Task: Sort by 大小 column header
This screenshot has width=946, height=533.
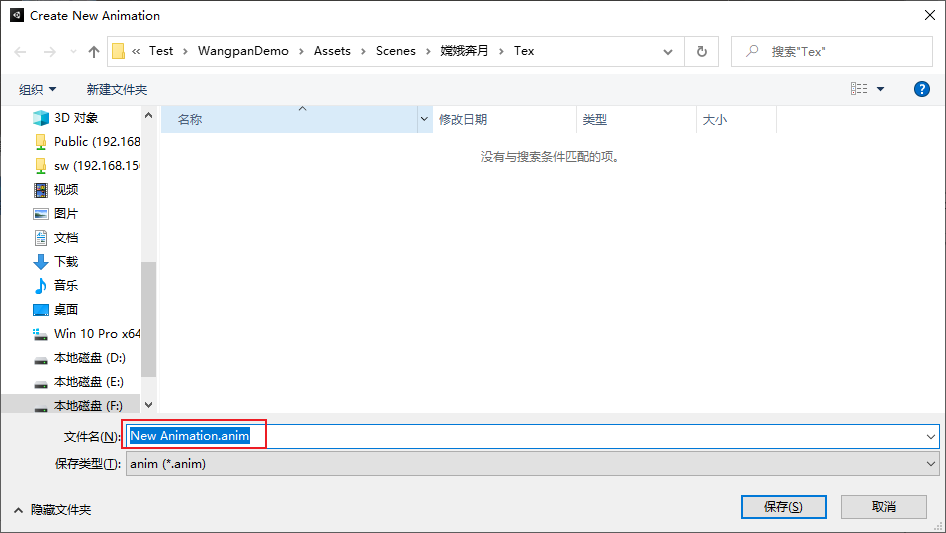Action: [737, 120]
